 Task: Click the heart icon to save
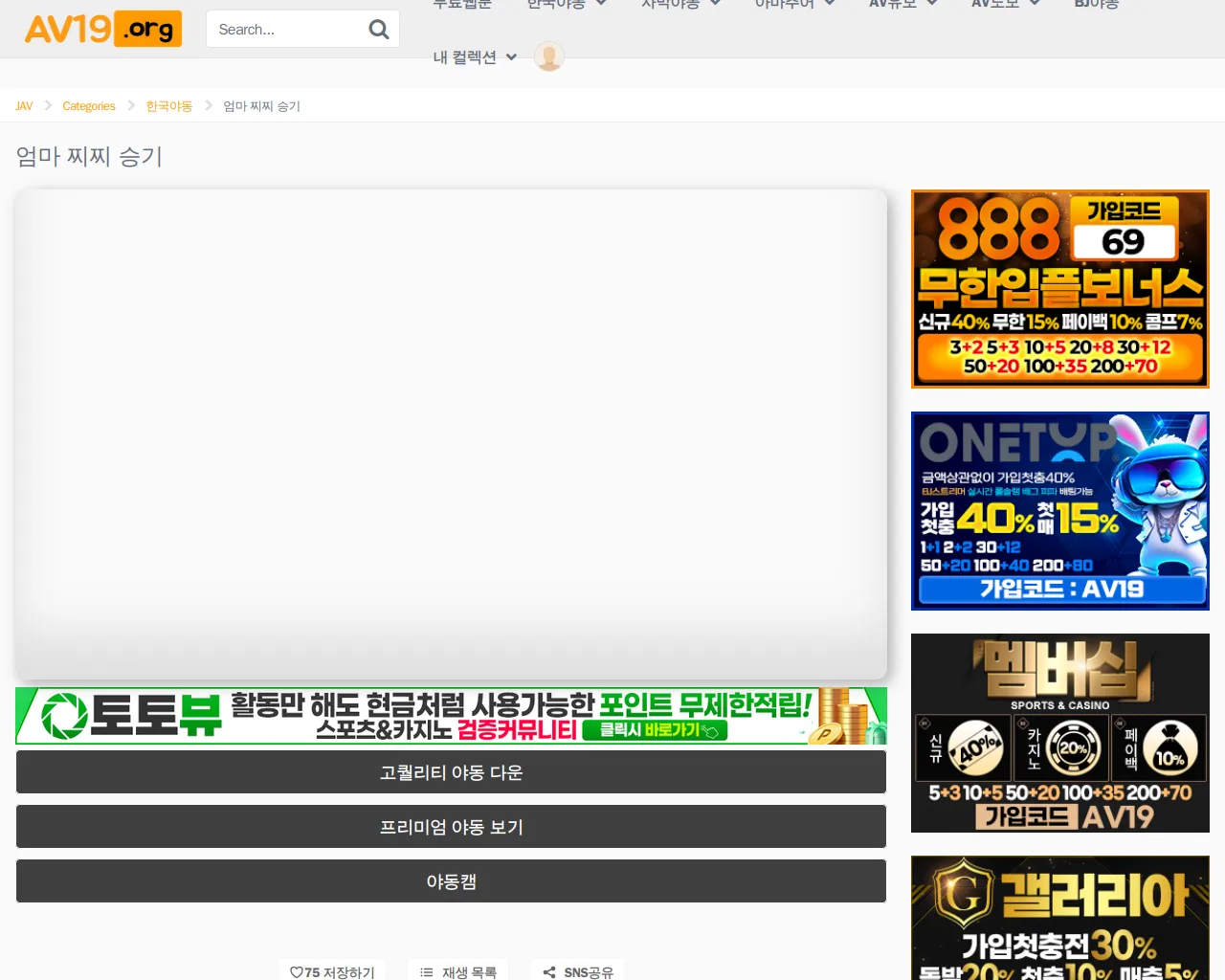coord(296,971)
